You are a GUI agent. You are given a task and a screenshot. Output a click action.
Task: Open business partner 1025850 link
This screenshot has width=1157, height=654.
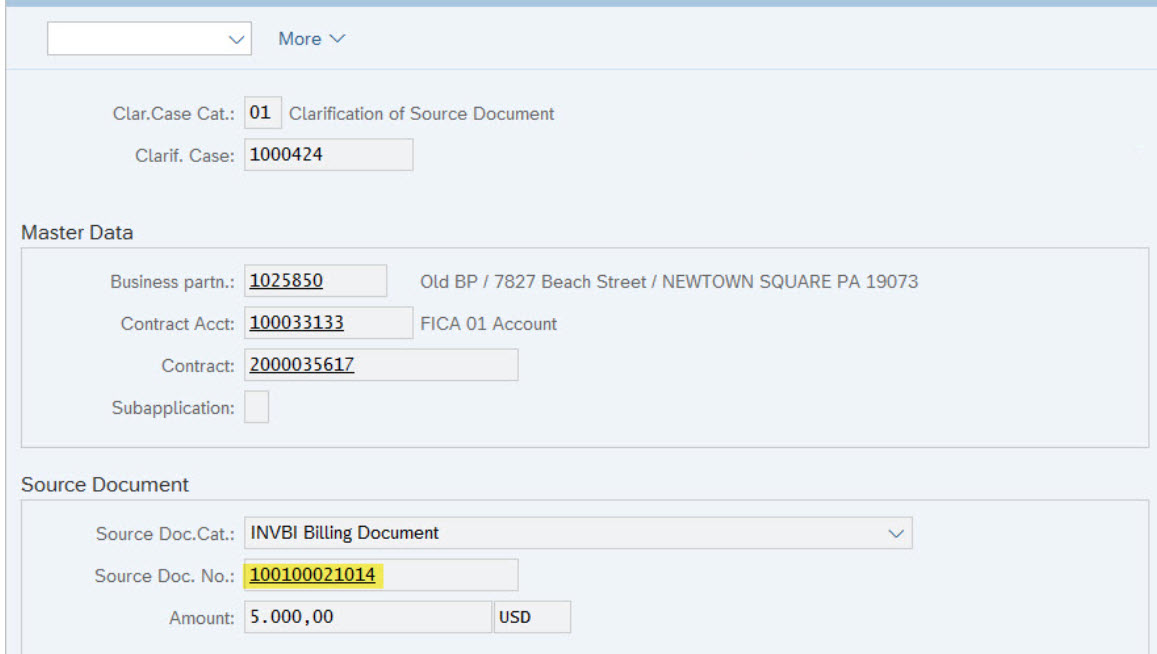click(286, 281)
